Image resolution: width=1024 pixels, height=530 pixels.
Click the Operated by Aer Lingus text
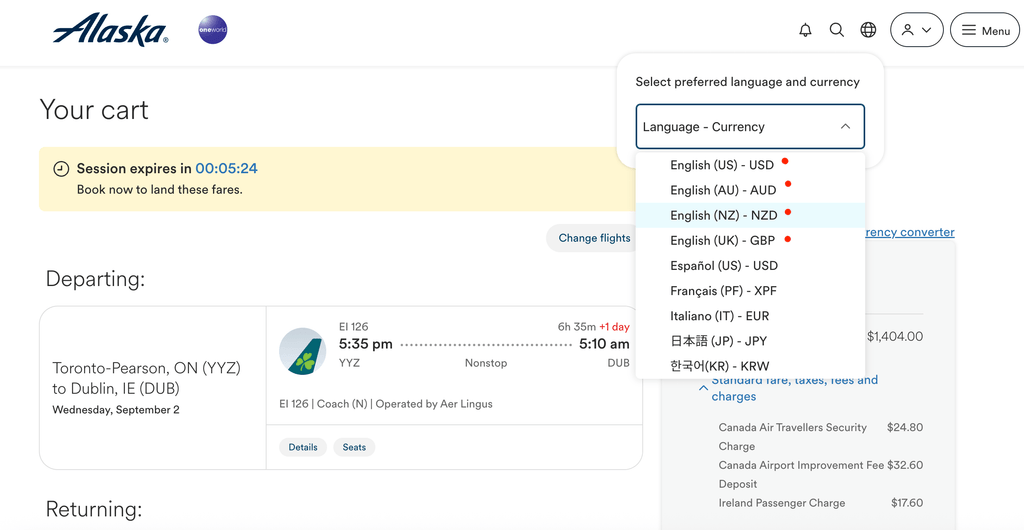pos(434,404)
